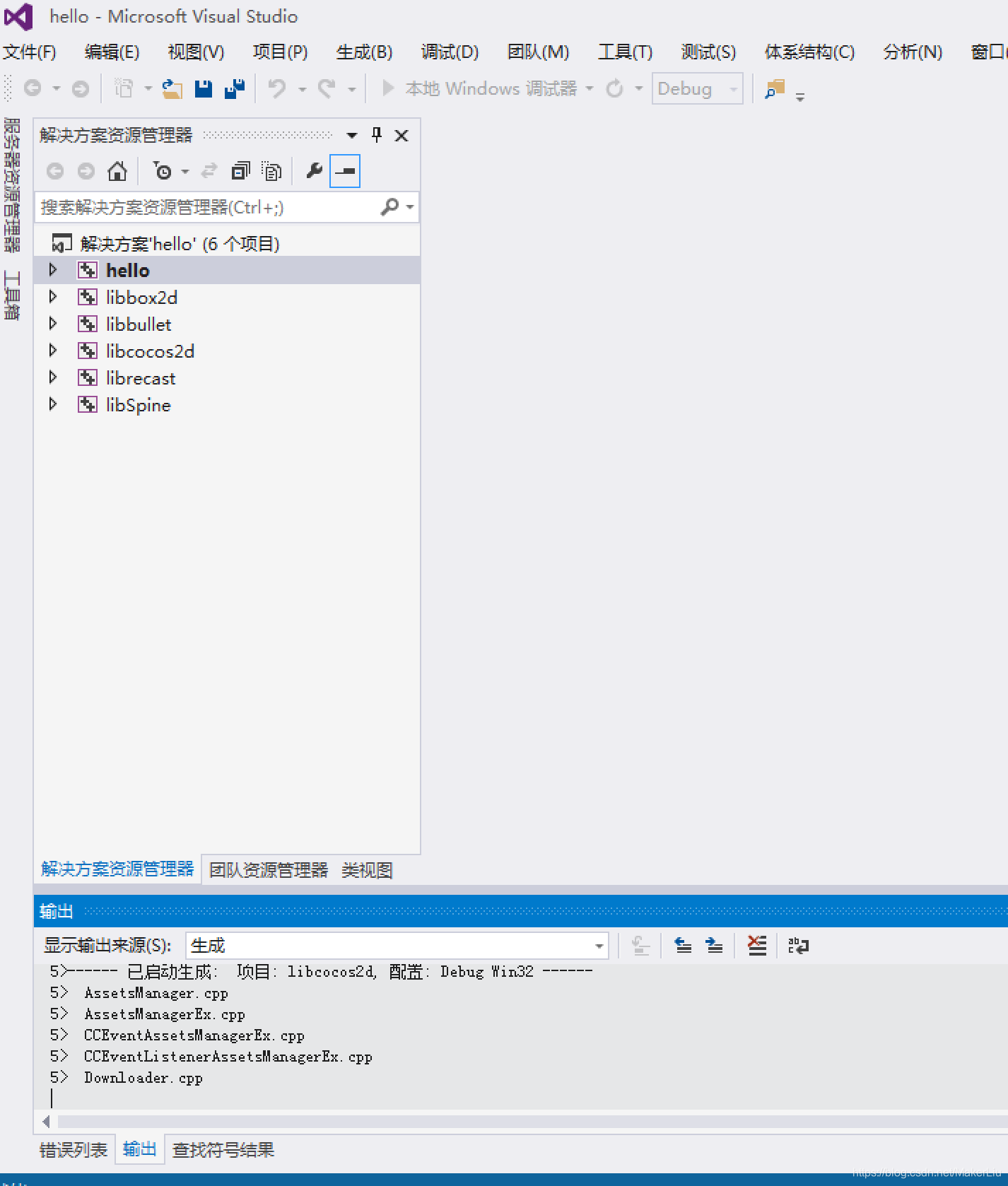This screenshot has height=1186, width=1008.
Task: Click the Restart/Refresh circular arrow icon
Action: [x=615, y=88]
